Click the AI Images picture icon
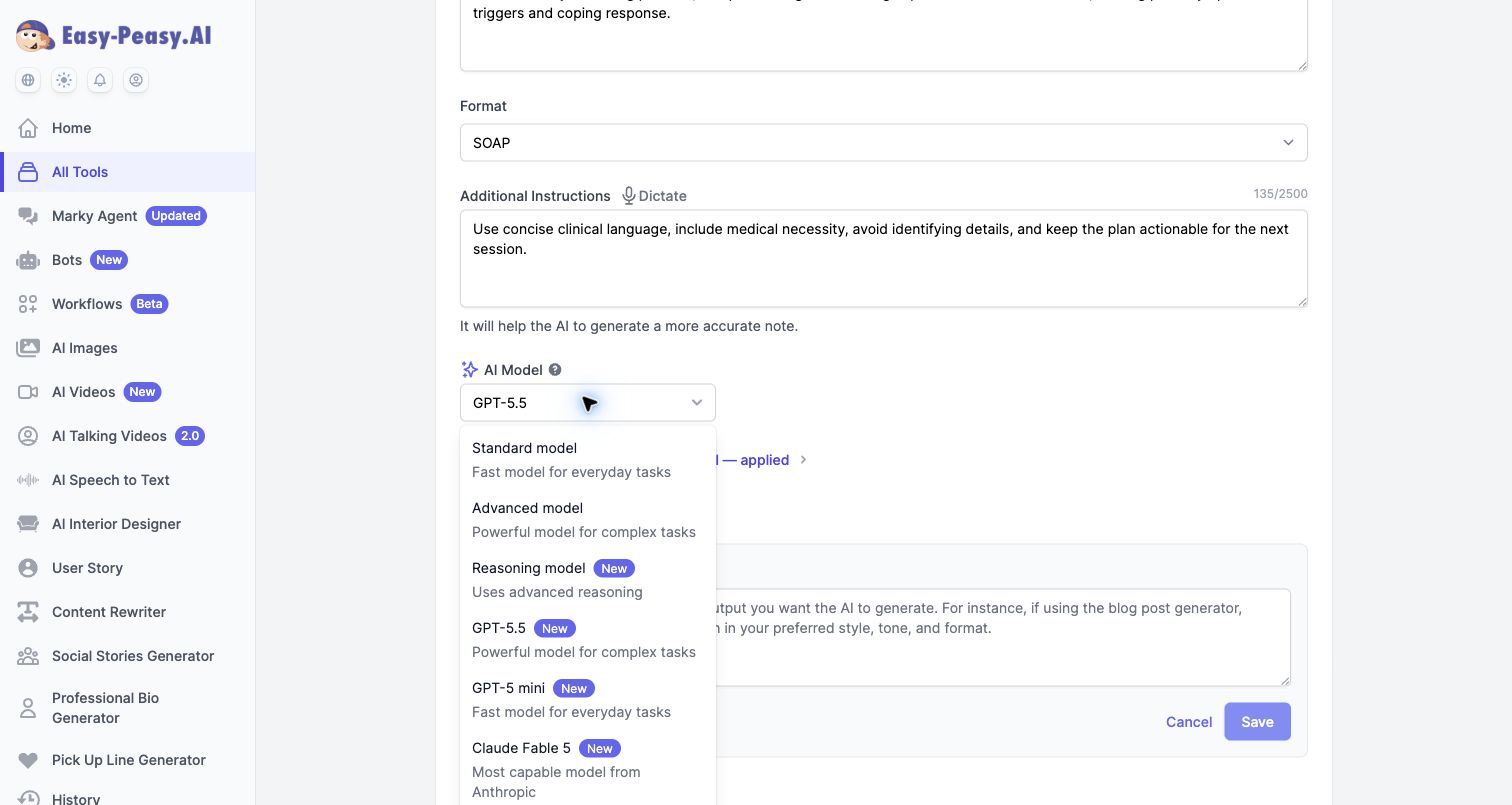Image resolution: width=1512 pixels, height=805 pixels. click(28, 348)
